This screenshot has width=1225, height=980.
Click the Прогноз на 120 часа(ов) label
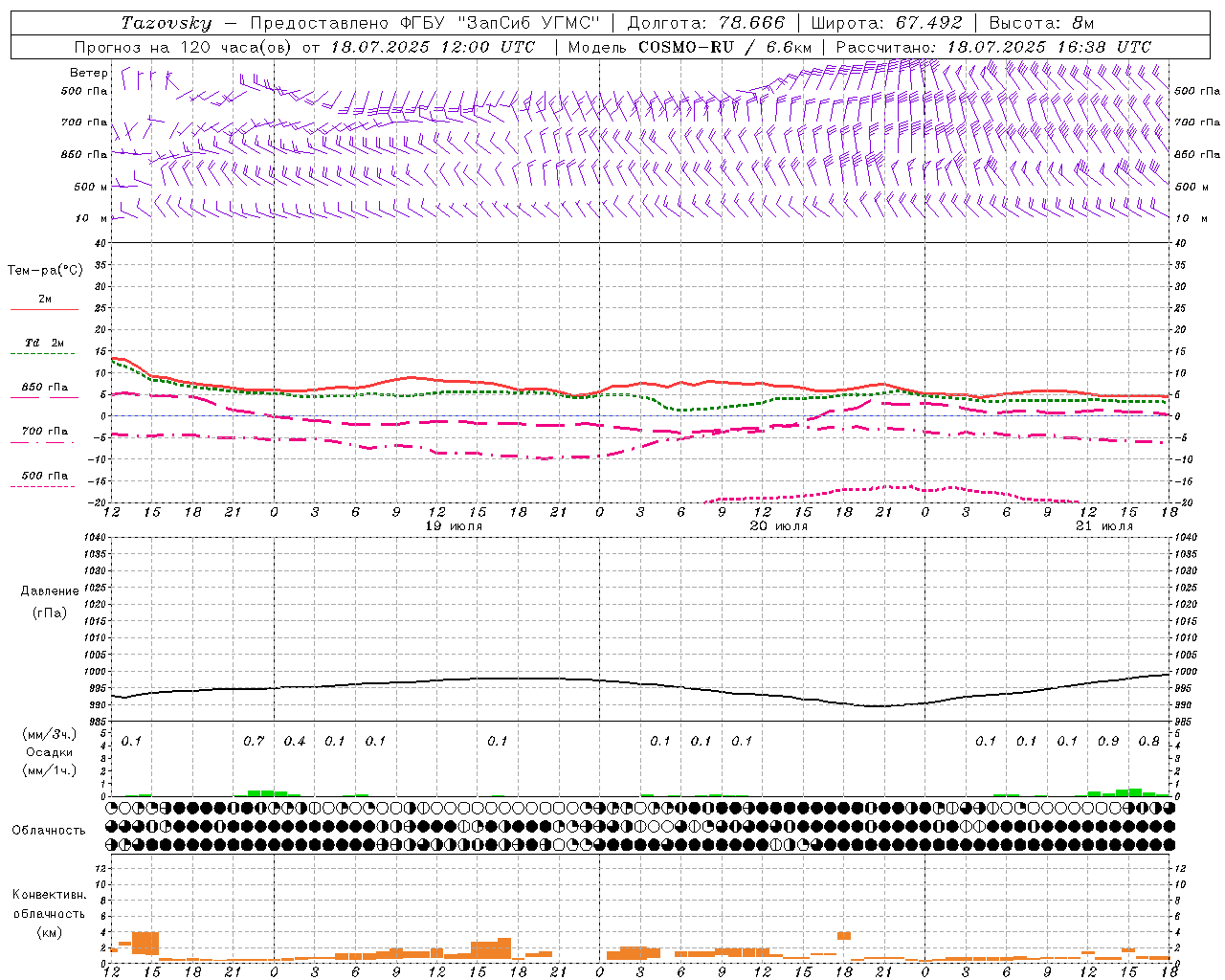(x=184, y=47)
